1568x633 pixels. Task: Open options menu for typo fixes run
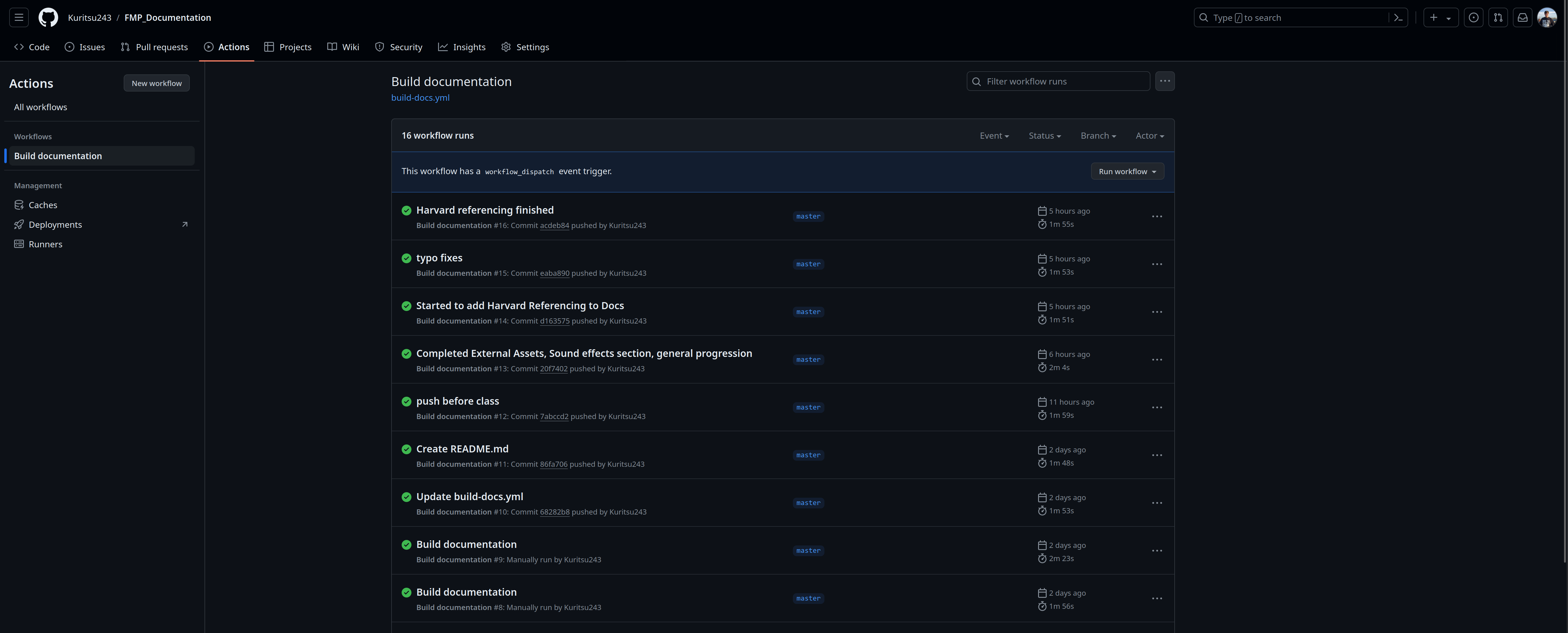point(1157,264)
